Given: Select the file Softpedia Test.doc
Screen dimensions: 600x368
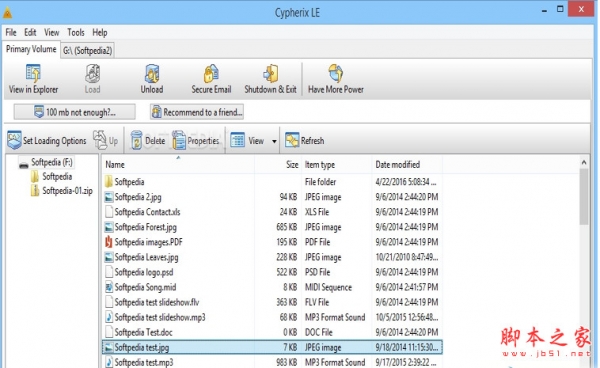Looking at the screenshot, I should (272, 332).
